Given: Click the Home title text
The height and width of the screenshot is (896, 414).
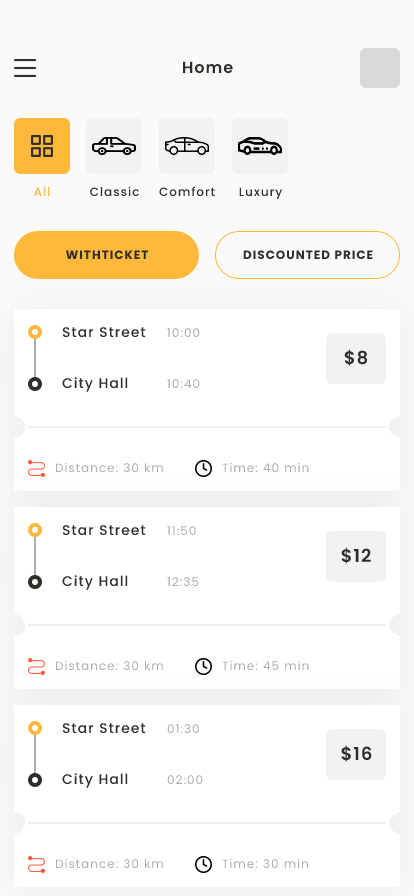Looking at the screenshot, I should tap(208, 67).
